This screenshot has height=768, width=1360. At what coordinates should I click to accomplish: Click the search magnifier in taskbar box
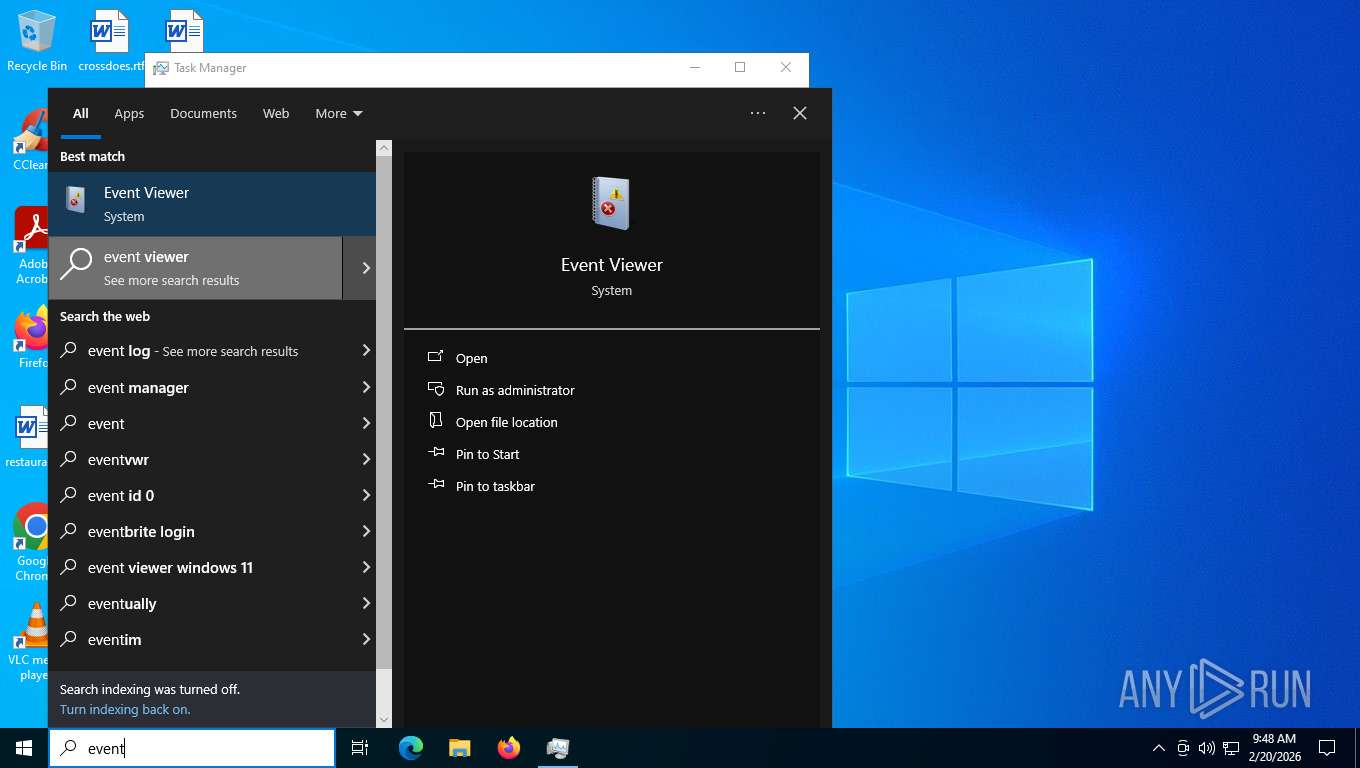pos(68,748)
